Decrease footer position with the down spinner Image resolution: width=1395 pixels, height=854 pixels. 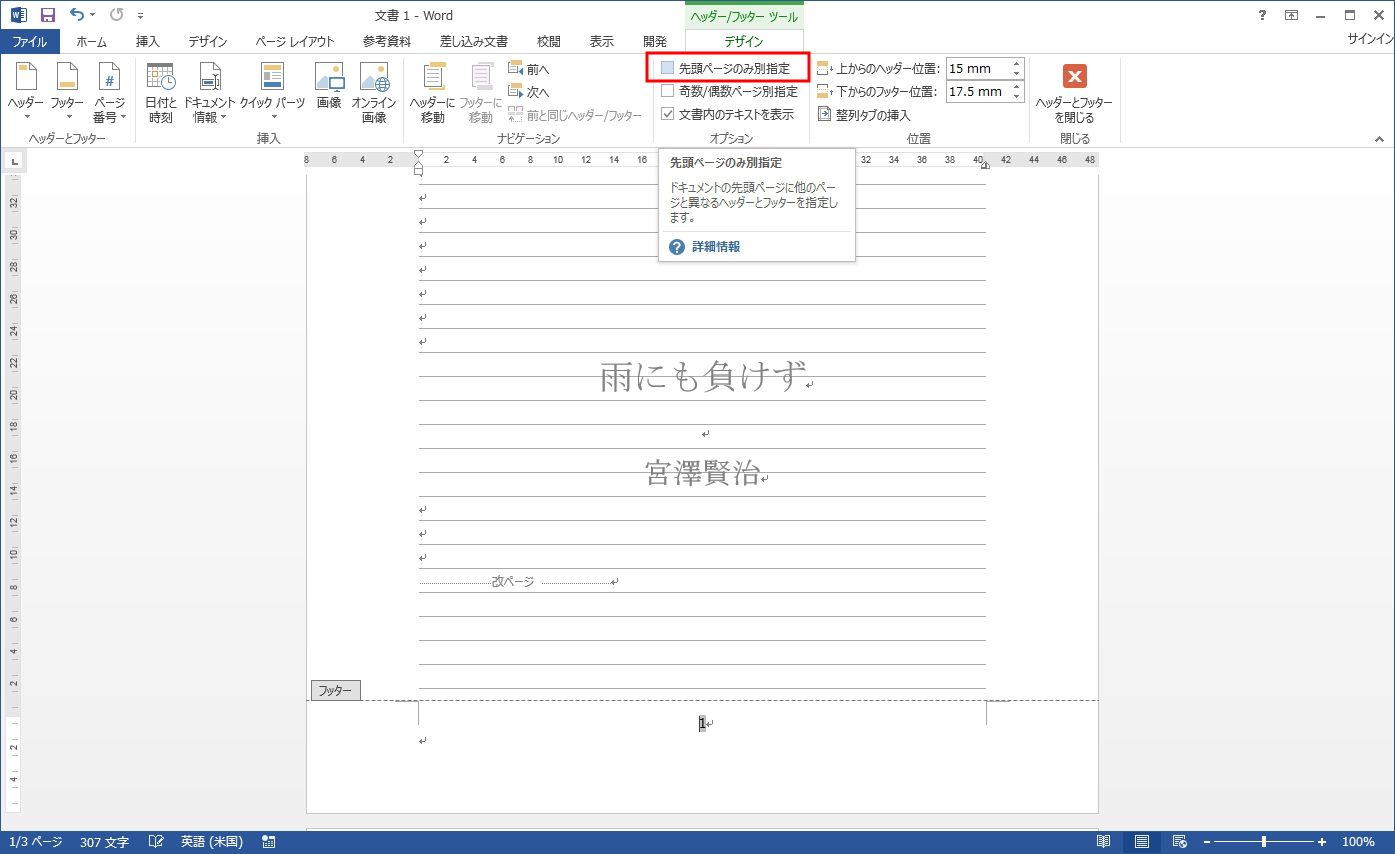tap(1017, 97)
